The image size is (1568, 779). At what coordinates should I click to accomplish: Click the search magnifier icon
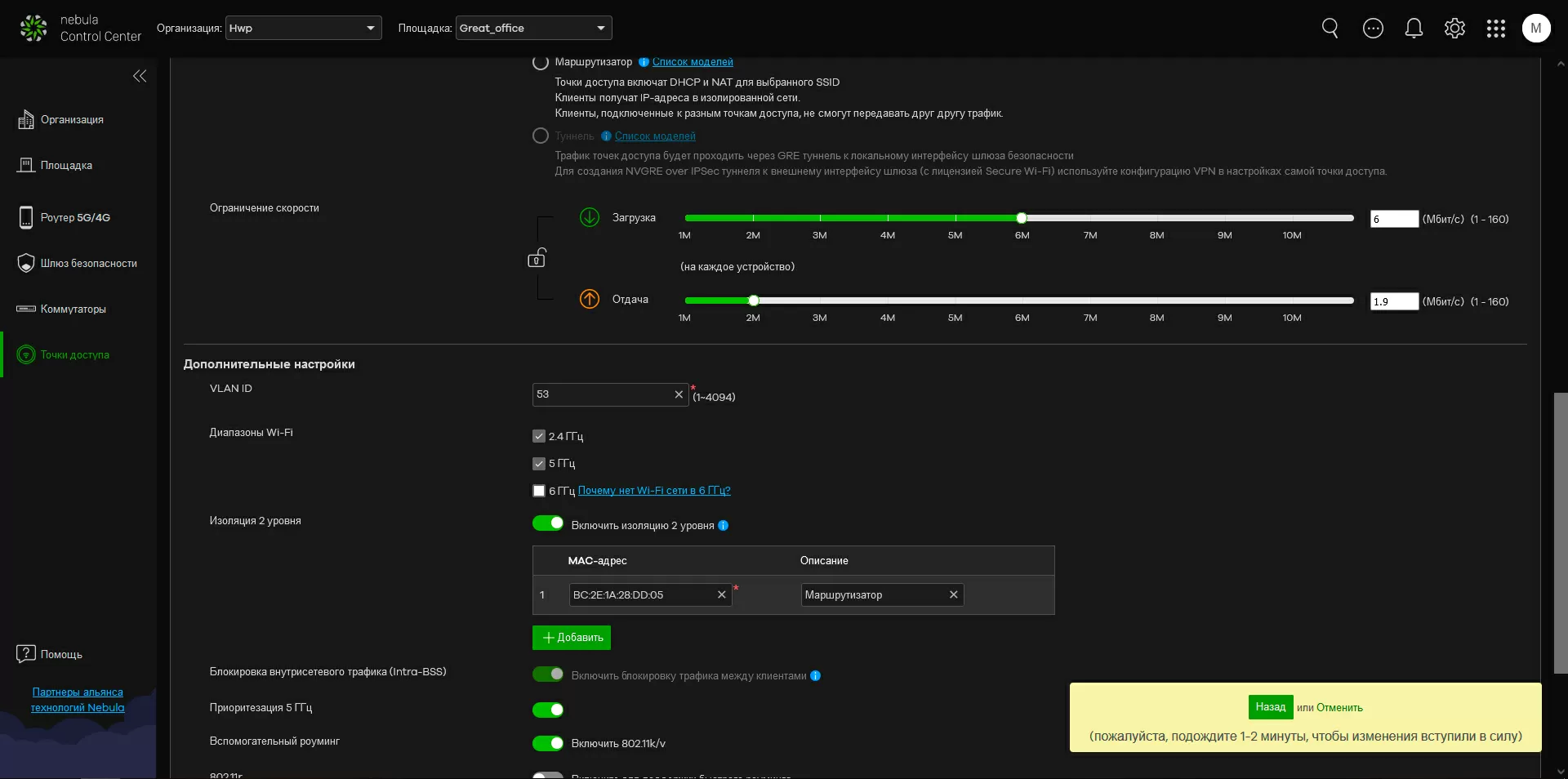click(x=1330, y=29)
